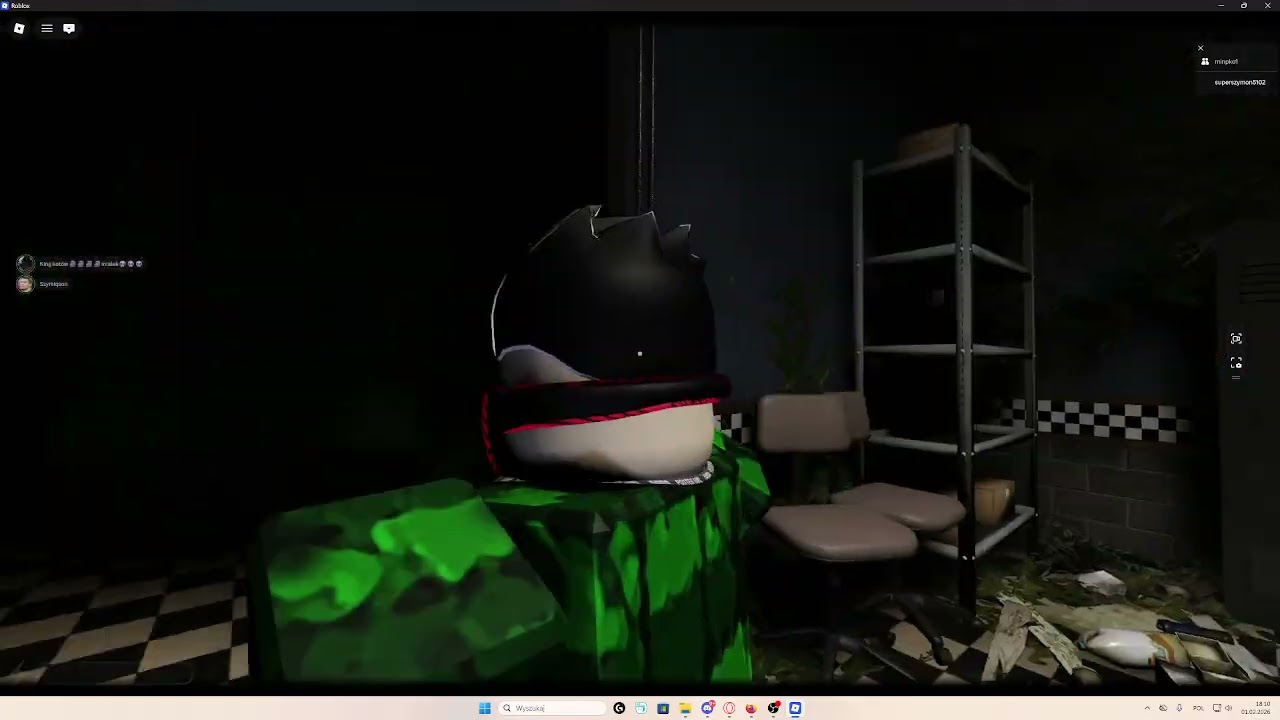The height and width of the screenshot is (720, 1280).
Task: Click the King kotów avatar thumbnail
Action: coord(25,264)
